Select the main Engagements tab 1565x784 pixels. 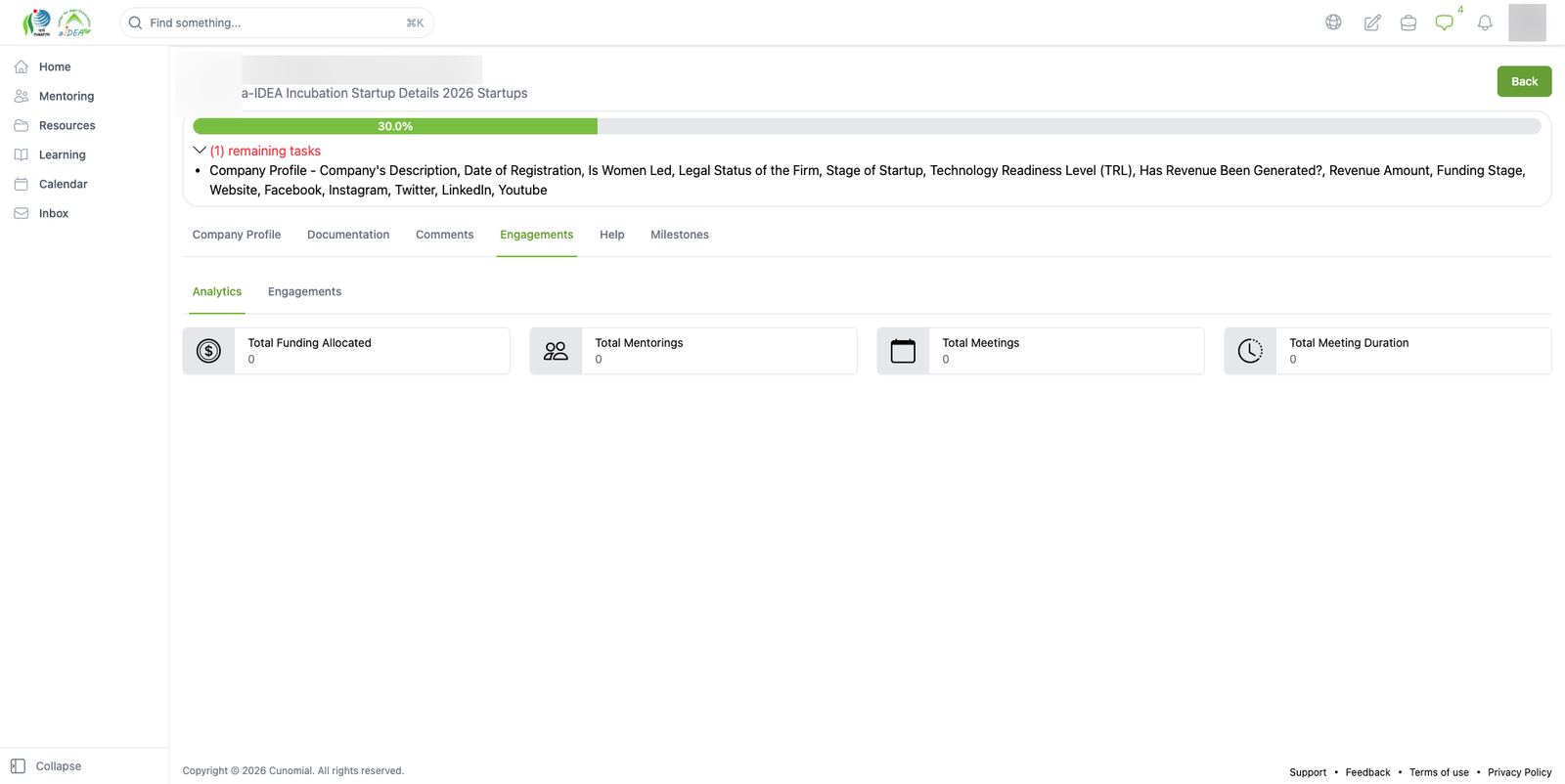[x=537, y=235]
